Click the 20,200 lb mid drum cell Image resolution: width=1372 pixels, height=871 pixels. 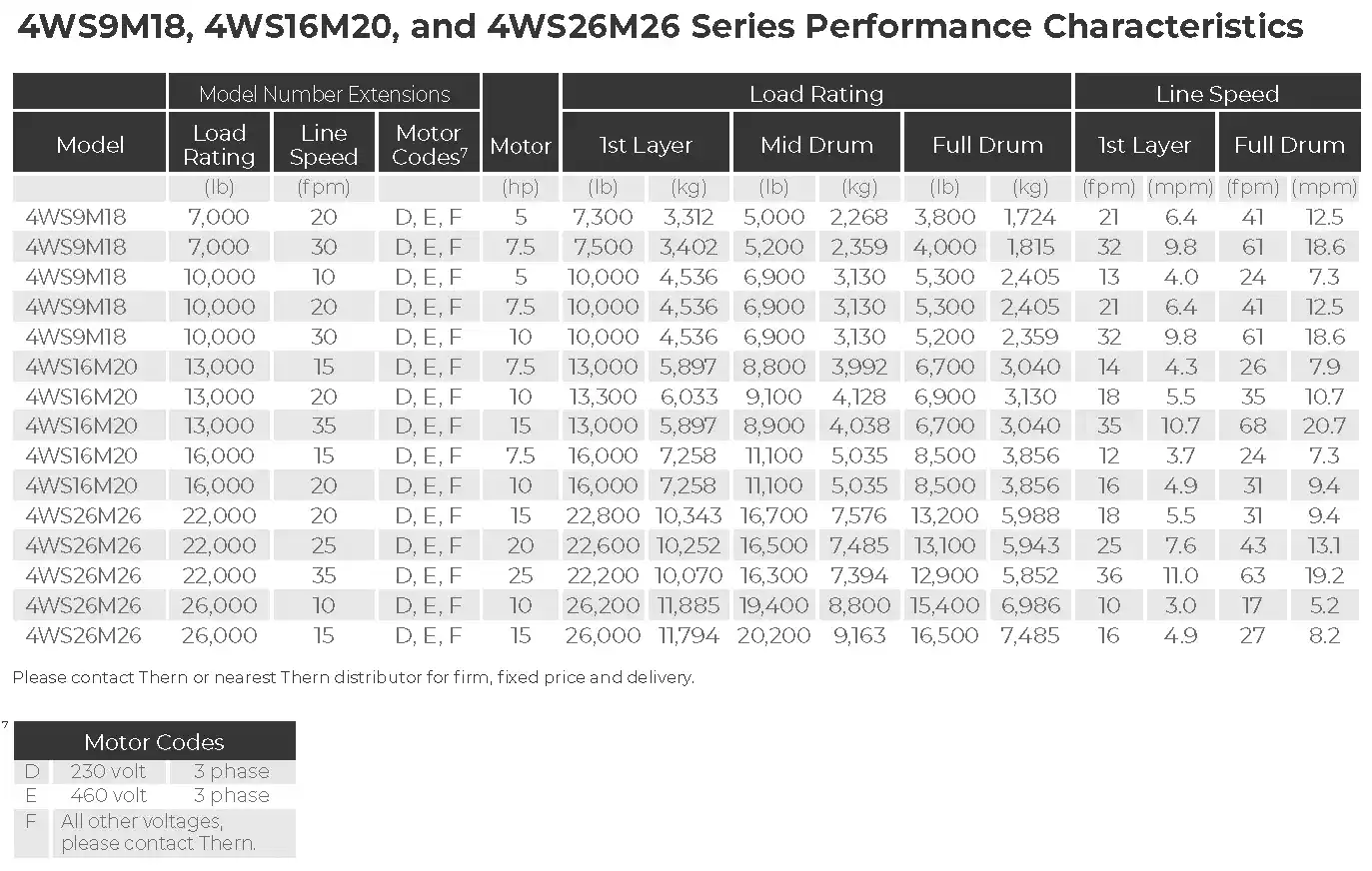click(773, 635)
